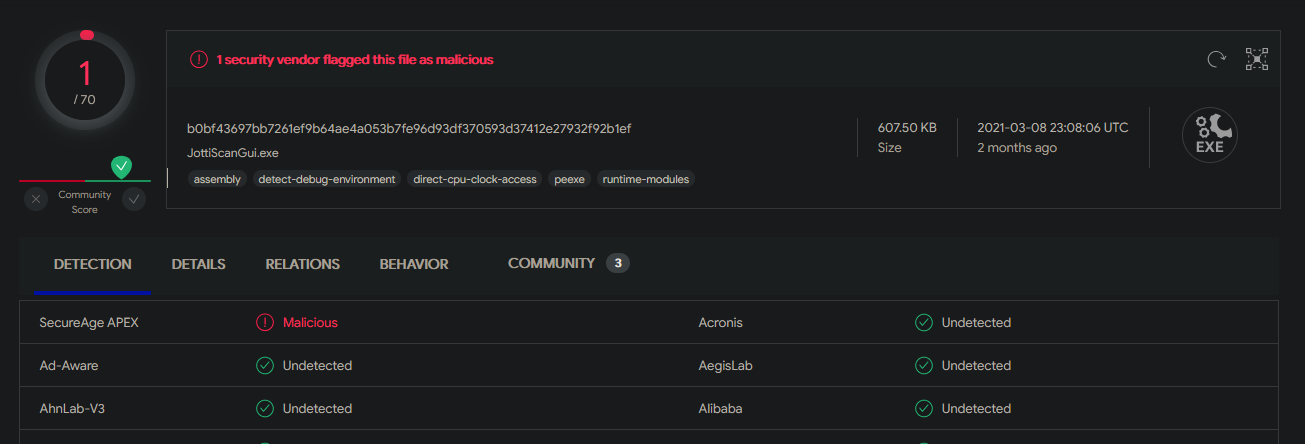Click the direct-cpu-clock-access tag
The height and width of the screenshot is (444, 1305).
[x=475, y=179]
